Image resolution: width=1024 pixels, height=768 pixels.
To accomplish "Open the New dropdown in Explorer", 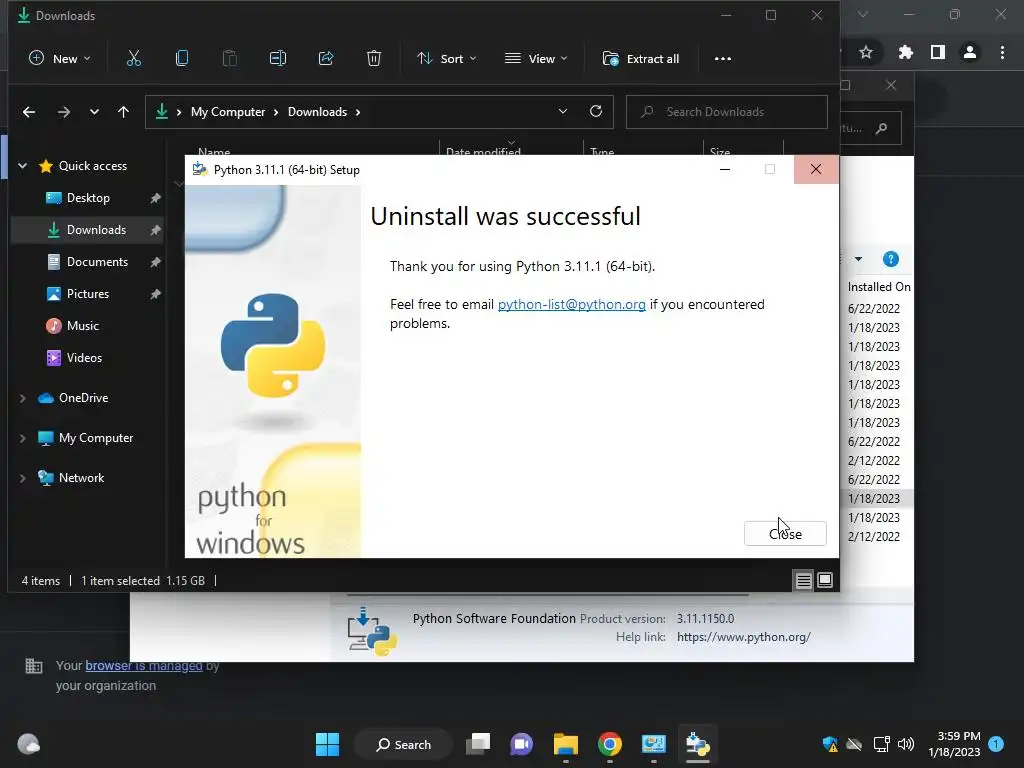I will (x=59, y=58).
